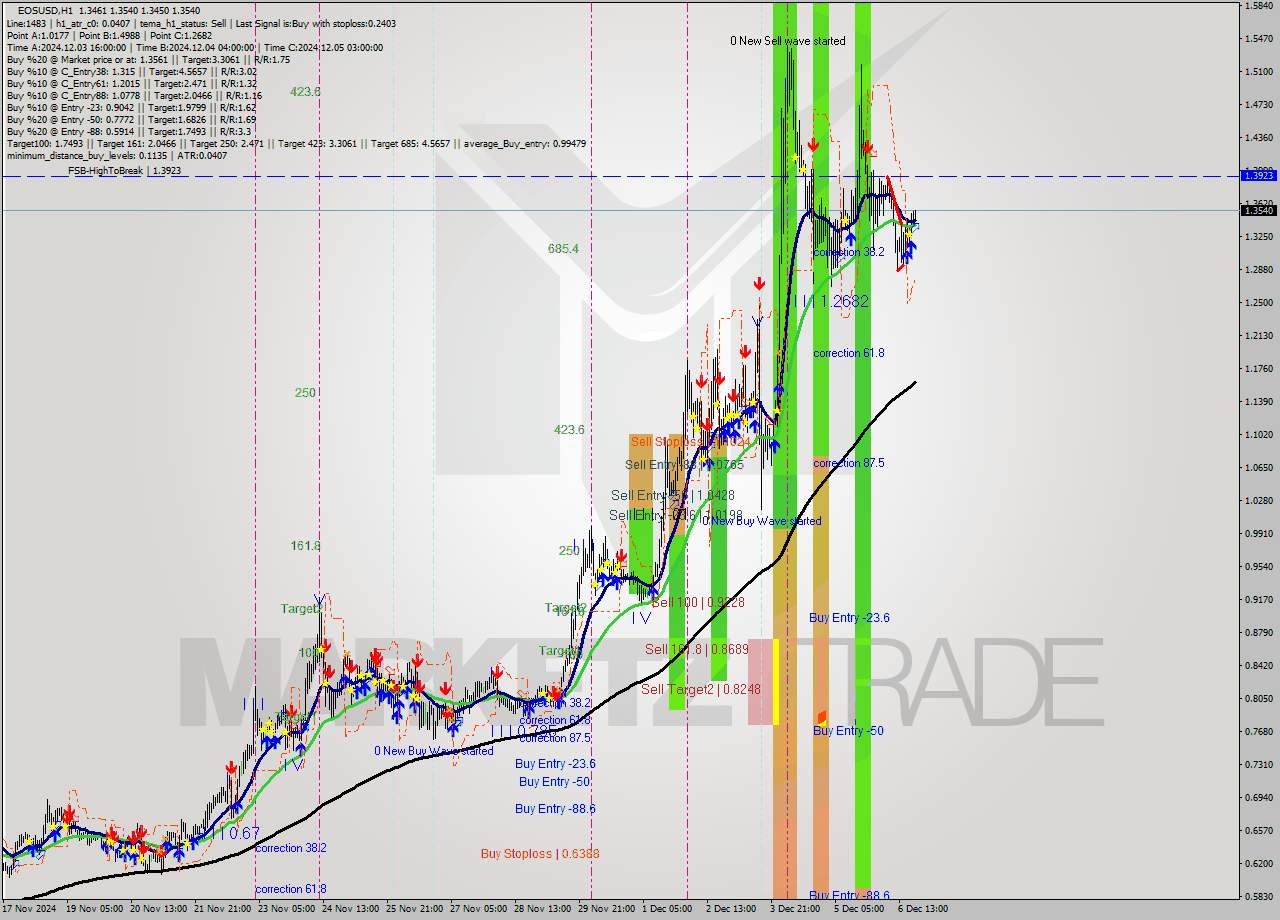
Task: Select the 'Buy %10 @ C_Entry38: 1.315' line
Action: [x=131, y=71]
